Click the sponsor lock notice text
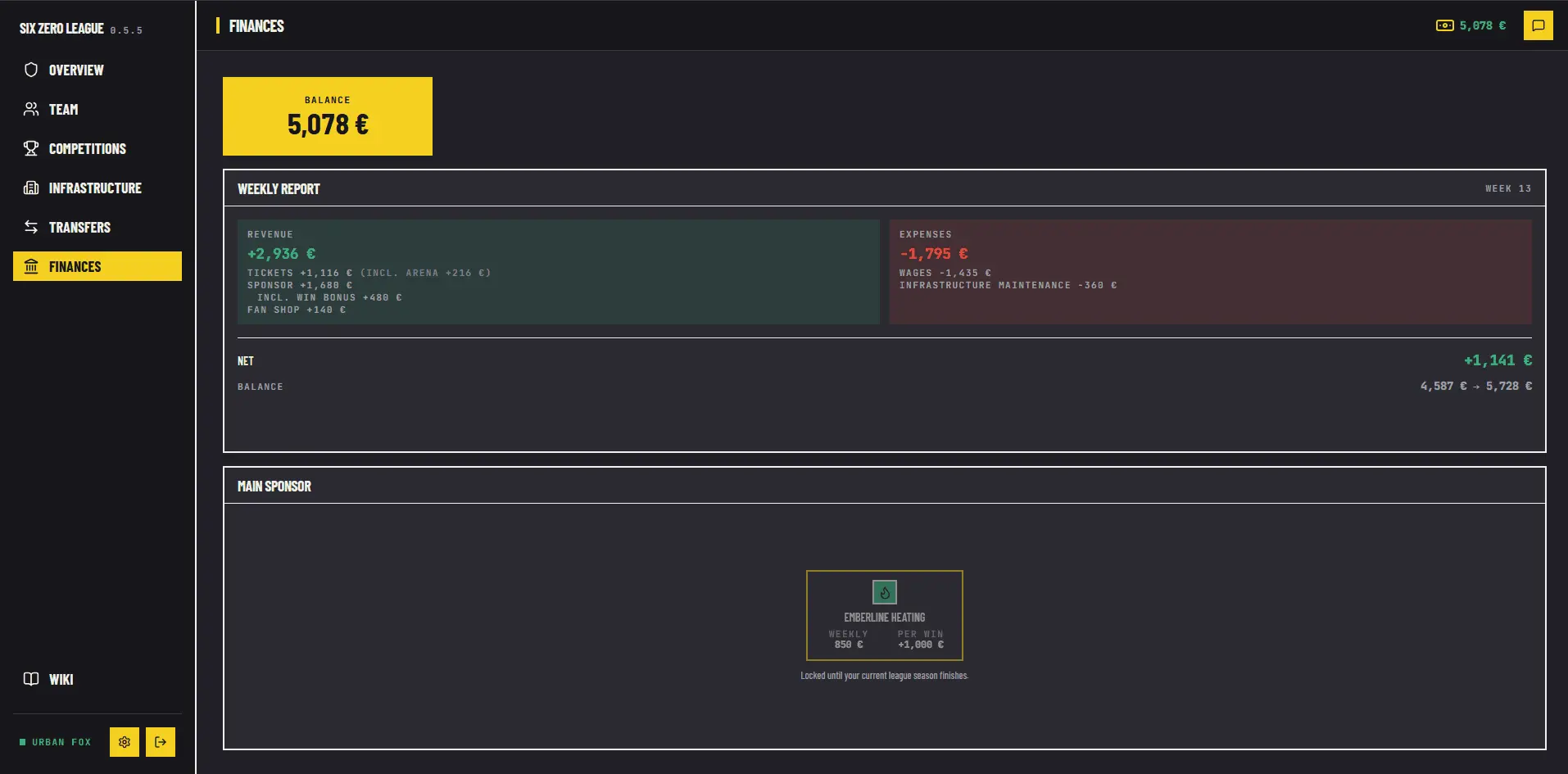The height and width of the screenshot is (774, 1568). click(x=885, y=676)
